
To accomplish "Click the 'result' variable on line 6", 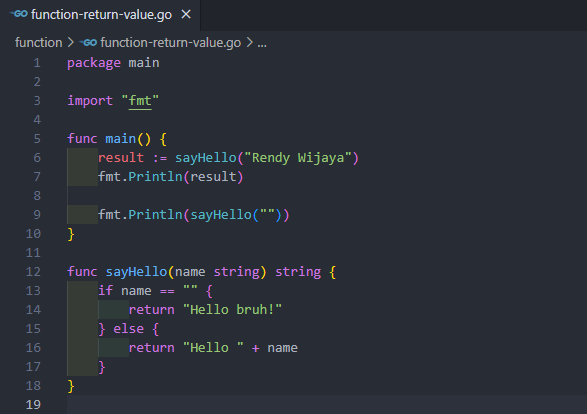I will (x=121, y=158).
